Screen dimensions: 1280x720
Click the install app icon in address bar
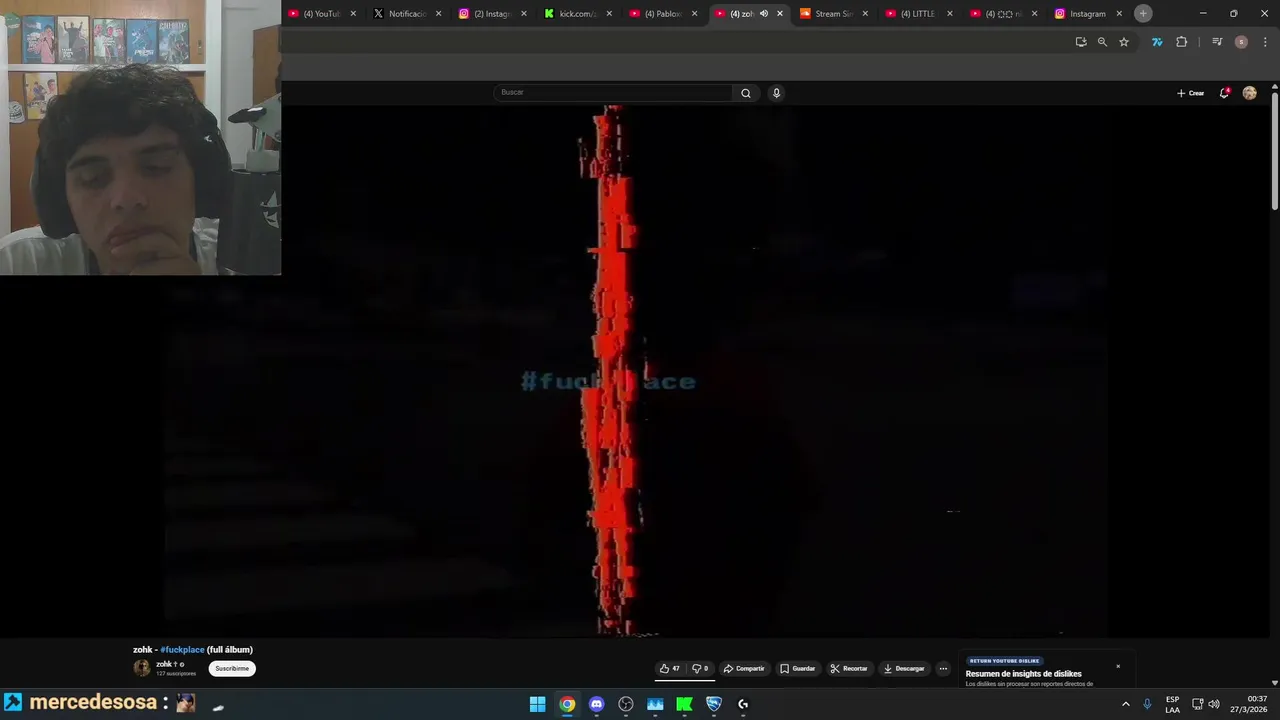1081,42
